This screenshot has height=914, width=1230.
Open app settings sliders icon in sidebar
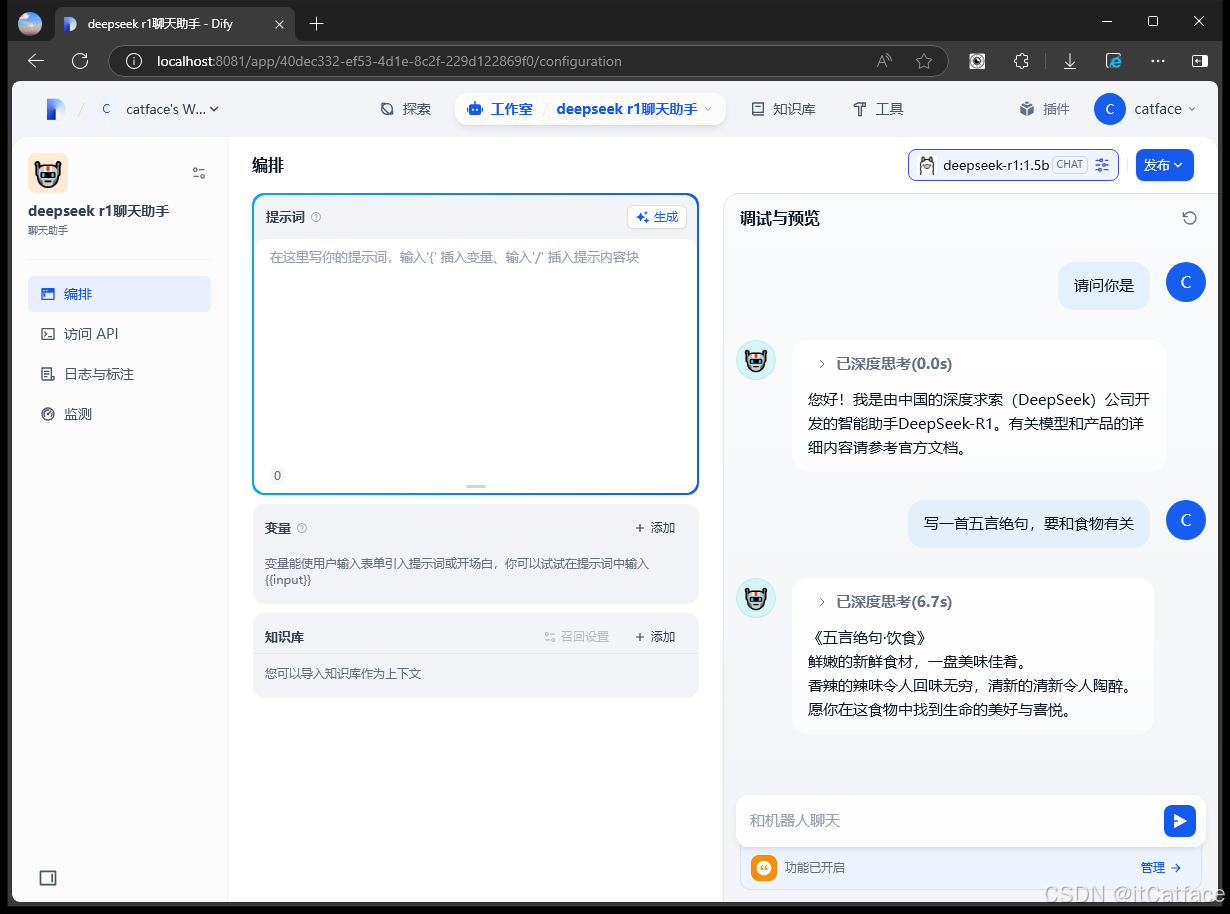tap(199, 173)
